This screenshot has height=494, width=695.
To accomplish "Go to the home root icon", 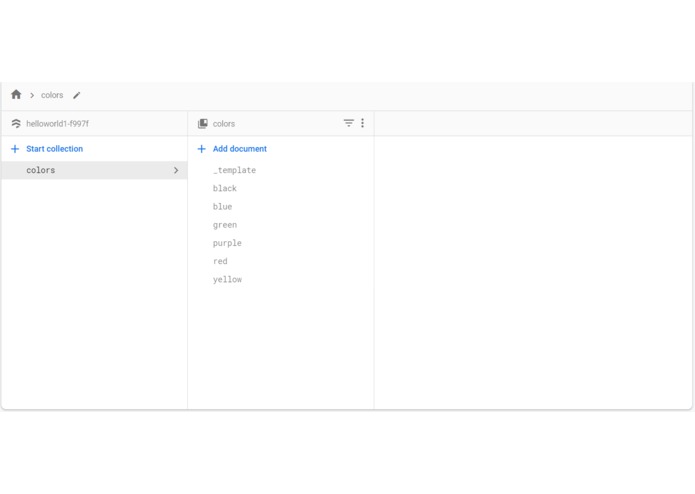I will (16, 94).
